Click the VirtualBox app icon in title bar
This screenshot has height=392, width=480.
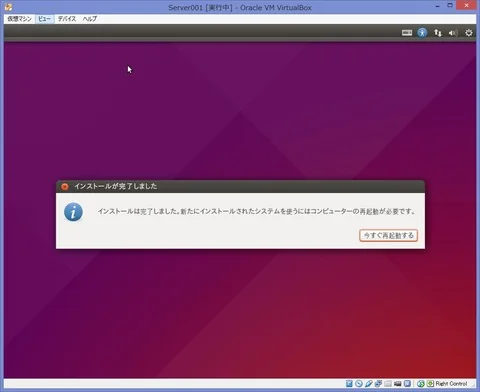click(8, 7)
